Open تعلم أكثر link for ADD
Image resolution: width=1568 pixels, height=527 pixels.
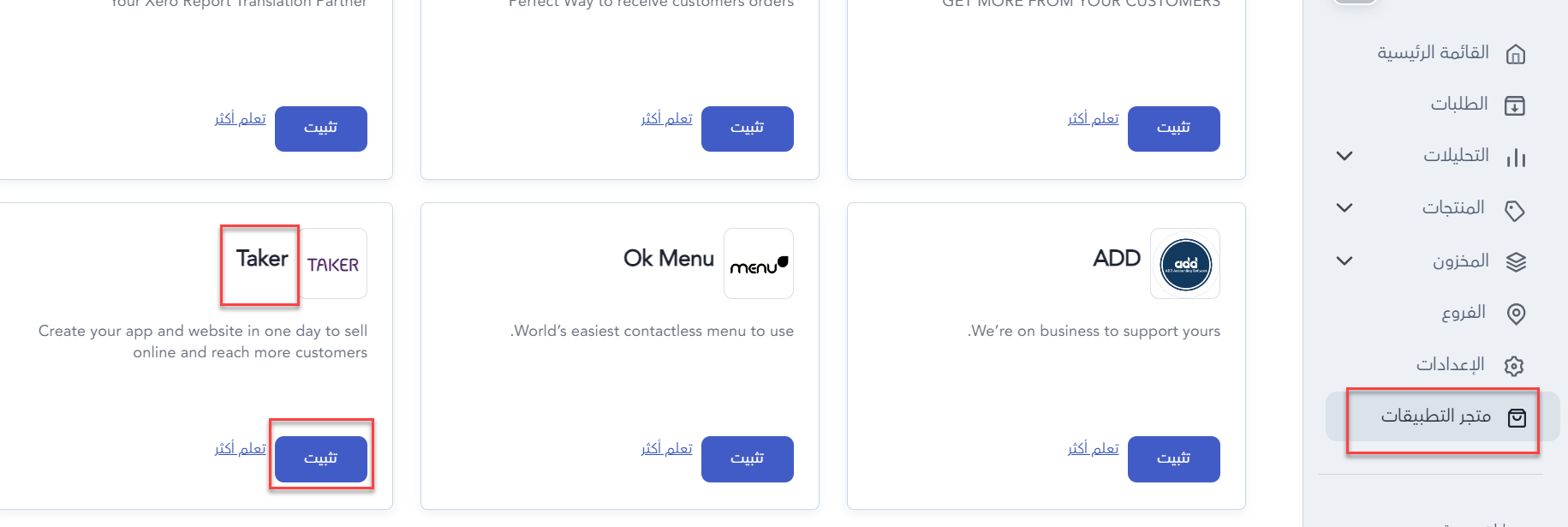tap(1093, 448)
